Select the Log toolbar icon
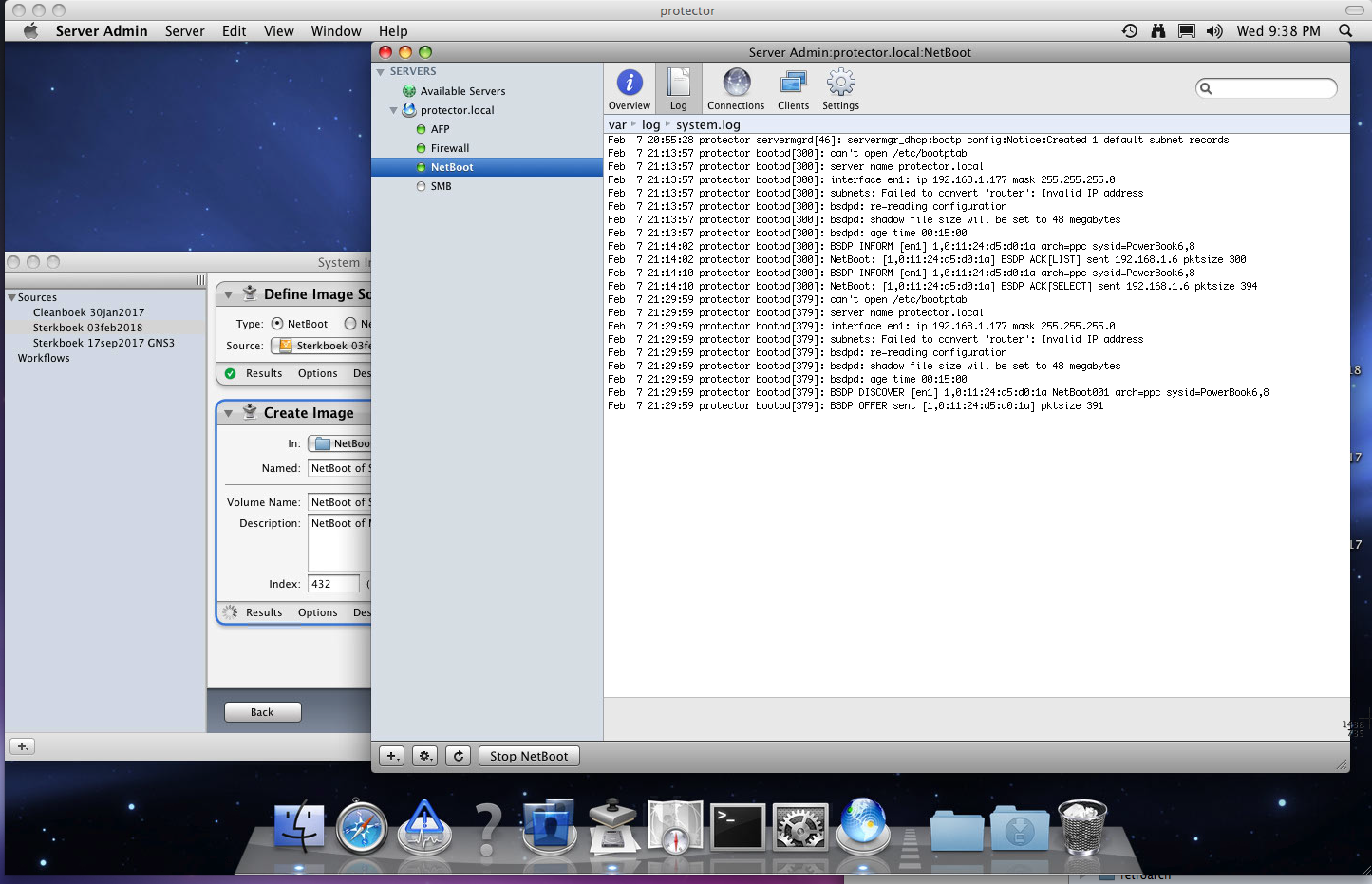Image resolution: width=1372 pixels, height=884 pixels. tap(678, 89)
